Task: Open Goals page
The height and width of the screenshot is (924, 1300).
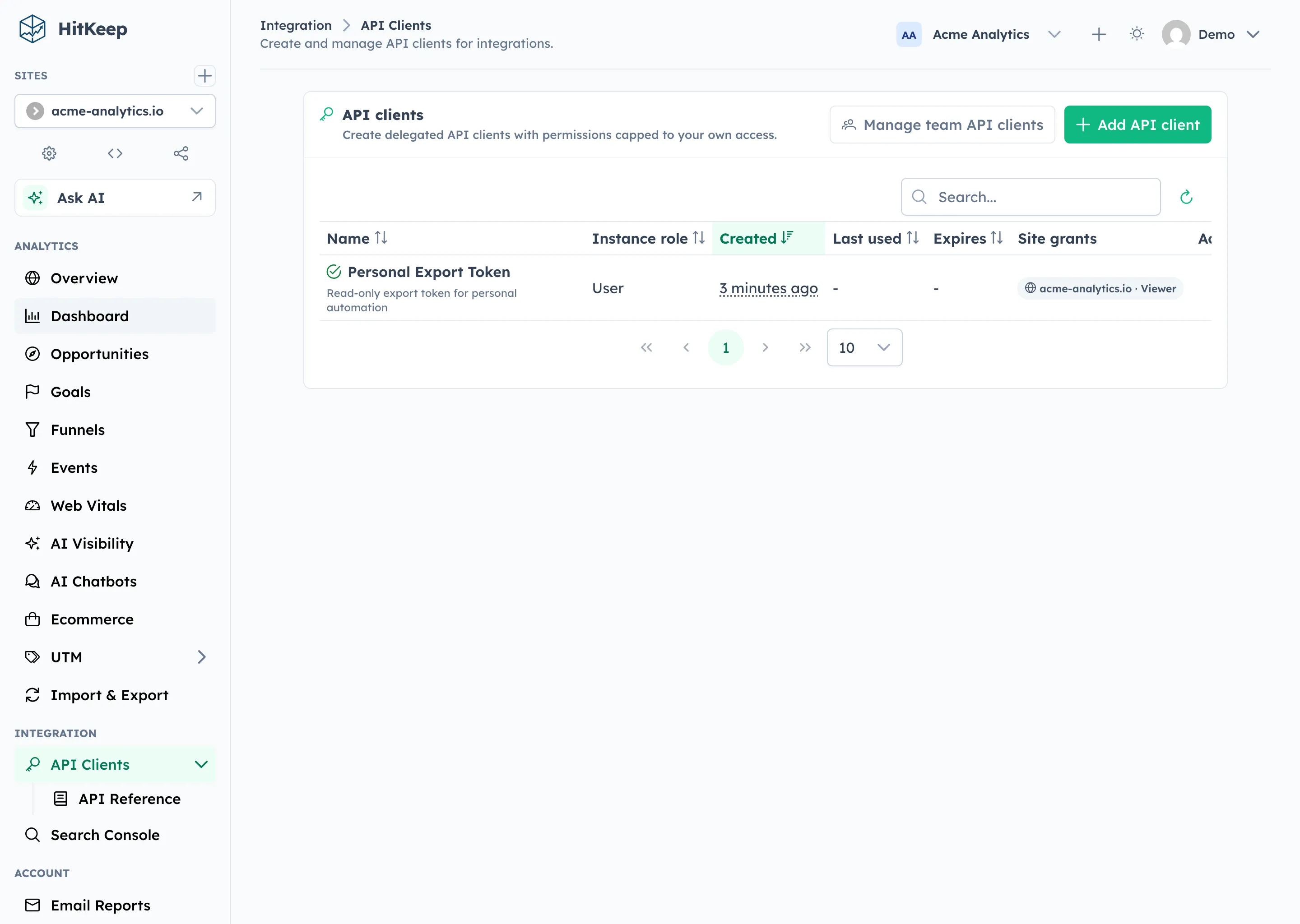Action: (x=115, y=392)
